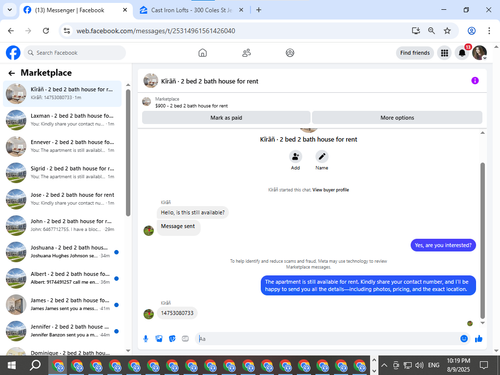Open the Facebook logo home link
The width and height of the screenshot is (500, 375).
pyautogui.click(x=13, y=53)
